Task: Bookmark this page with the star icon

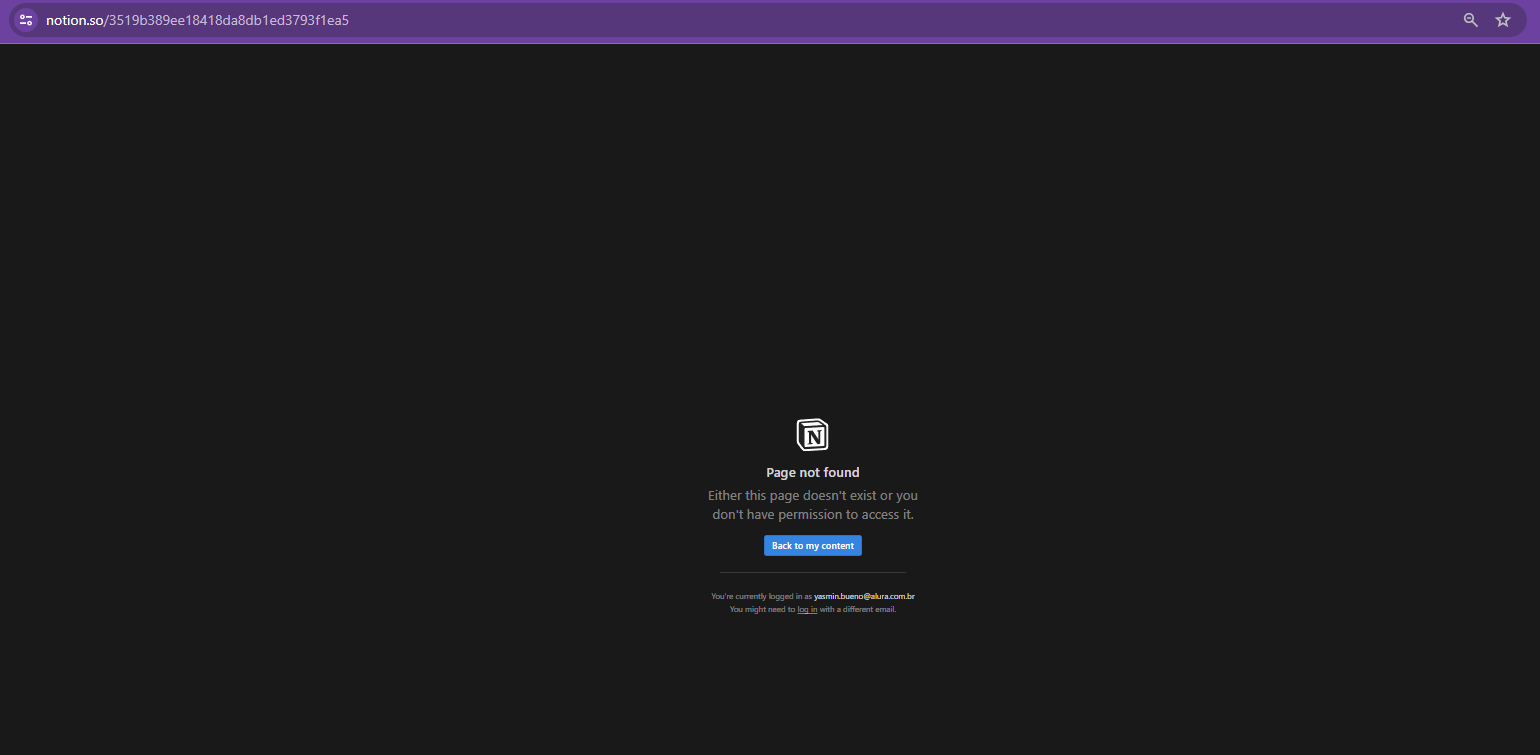Action: (1503, 20)
